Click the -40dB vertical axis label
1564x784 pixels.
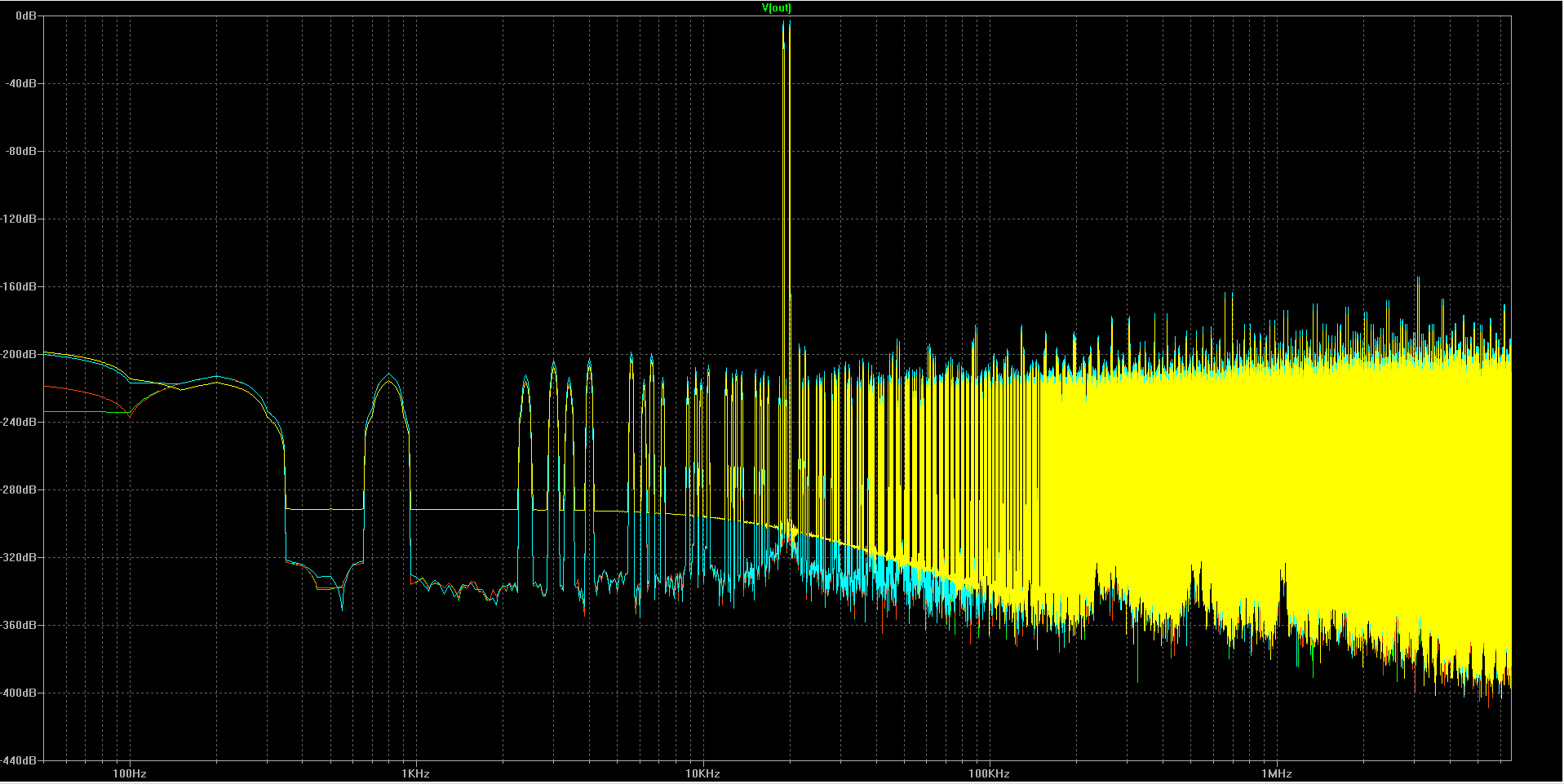24,83
